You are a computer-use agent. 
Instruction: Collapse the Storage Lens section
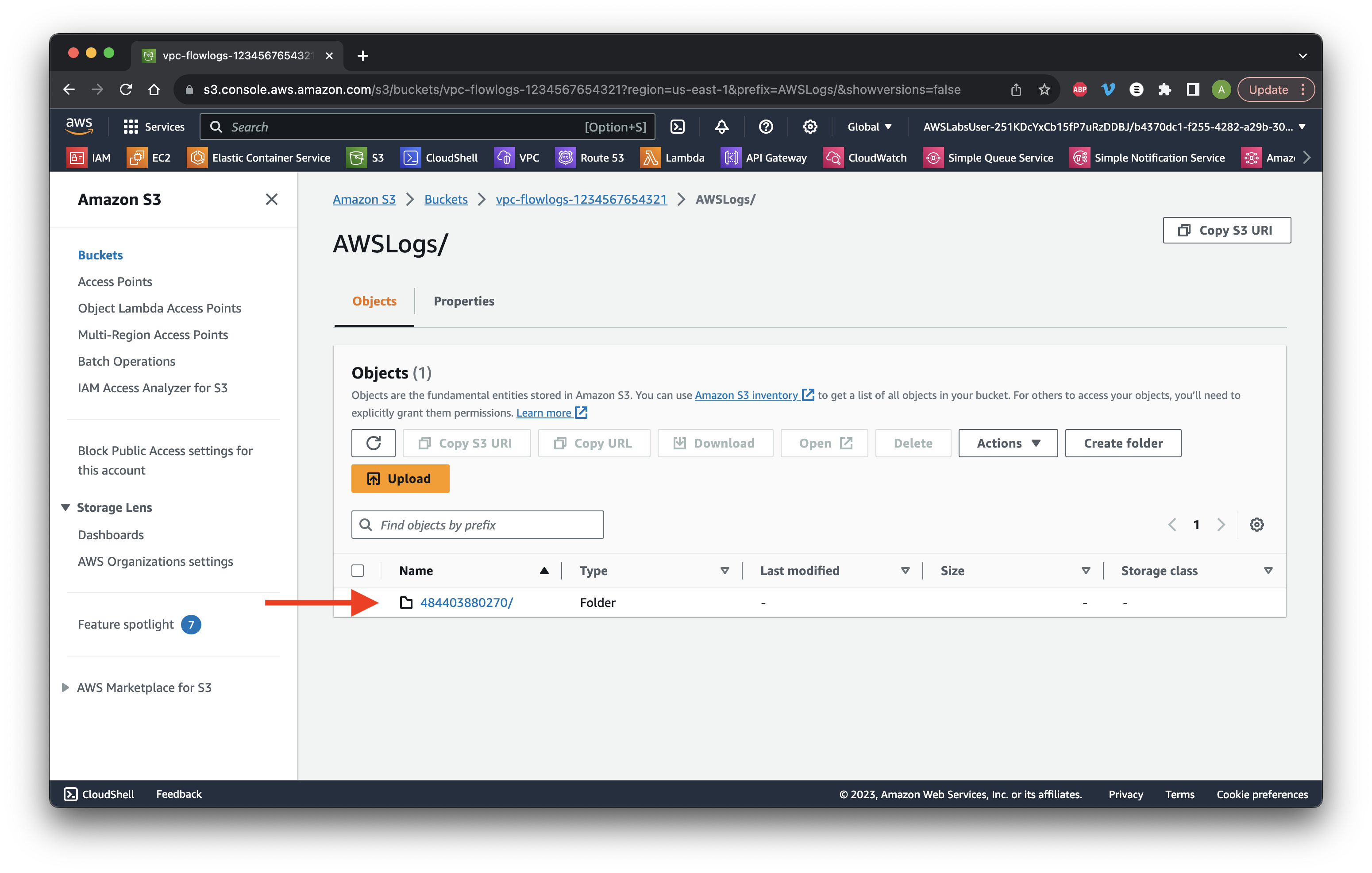[x=66, y=507]
